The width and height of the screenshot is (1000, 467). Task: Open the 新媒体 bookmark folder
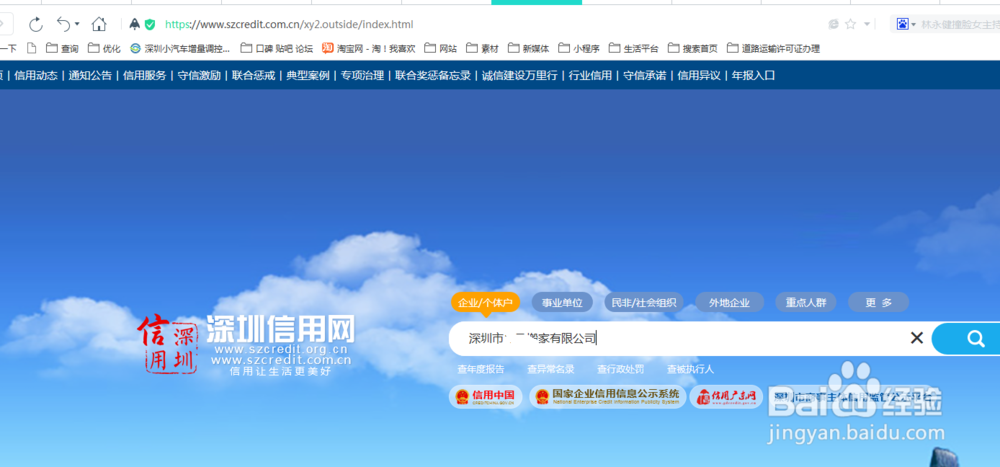[528, 48]
